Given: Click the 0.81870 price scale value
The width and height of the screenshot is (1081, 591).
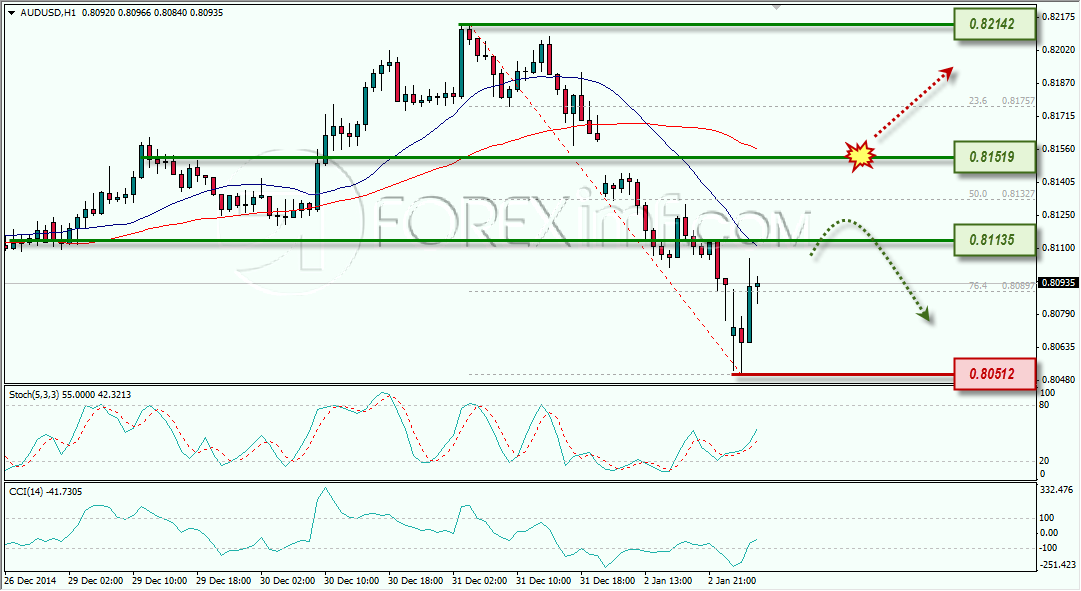Looking at the screenshot, I should pos(1058,83).
